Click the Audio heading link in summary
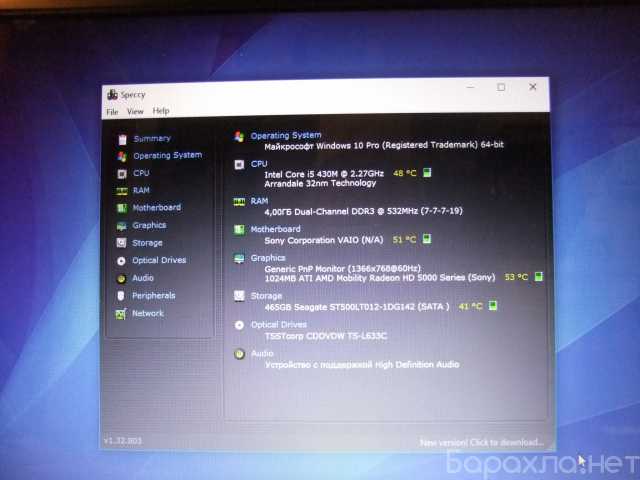The width and height of the screenshot is (640, 480). point(262,353)
